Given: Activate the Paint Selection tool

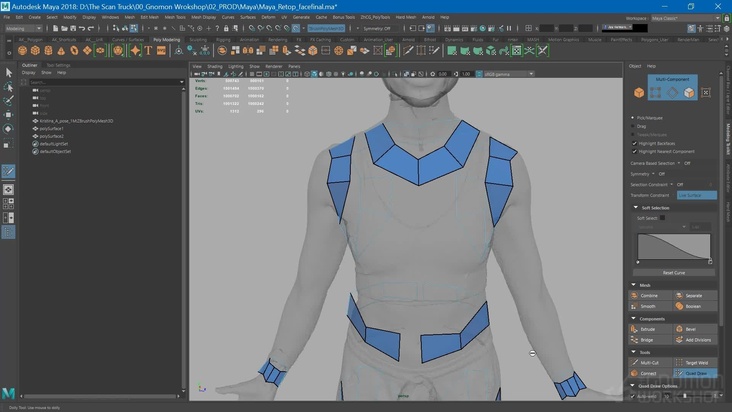Looking at the screenshot, I should click(x=8, y=100).
